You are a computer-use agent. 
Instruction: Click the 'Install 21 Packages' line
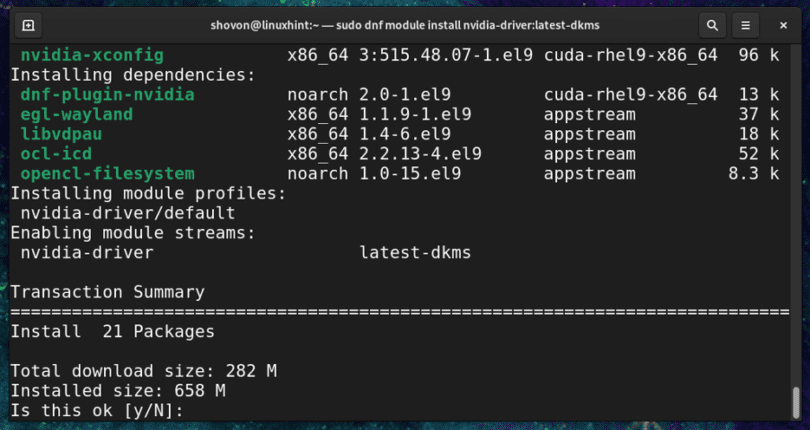click(112, 331)
